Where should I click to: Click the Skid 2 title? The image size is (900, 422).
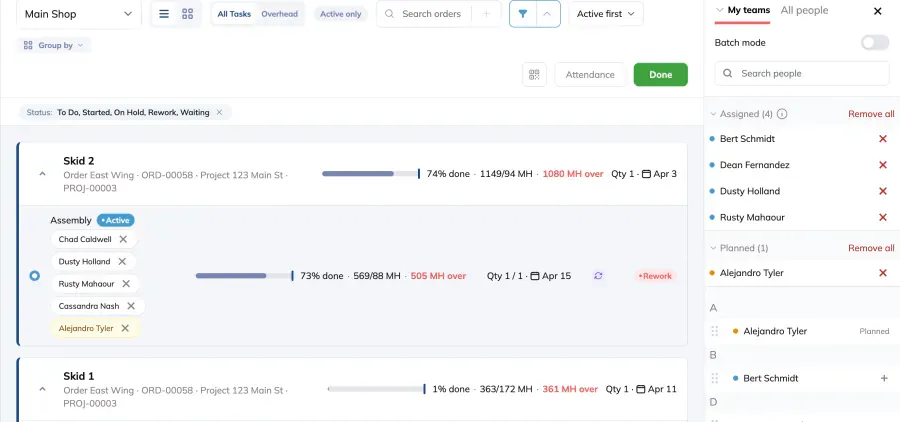coord(79,161)
